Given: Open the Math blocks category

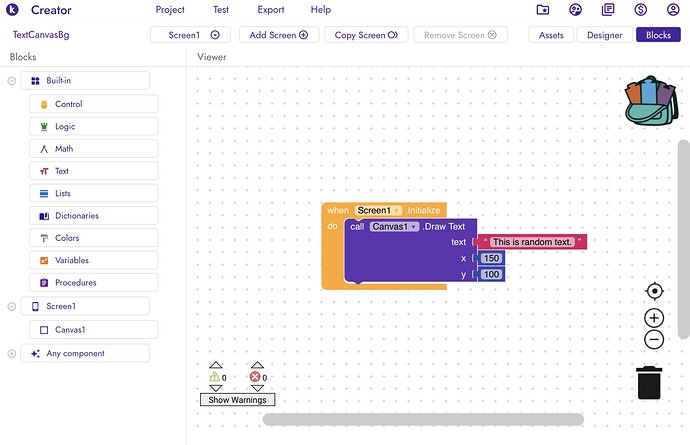Looking at the screenshot, I should pos(94,149).
